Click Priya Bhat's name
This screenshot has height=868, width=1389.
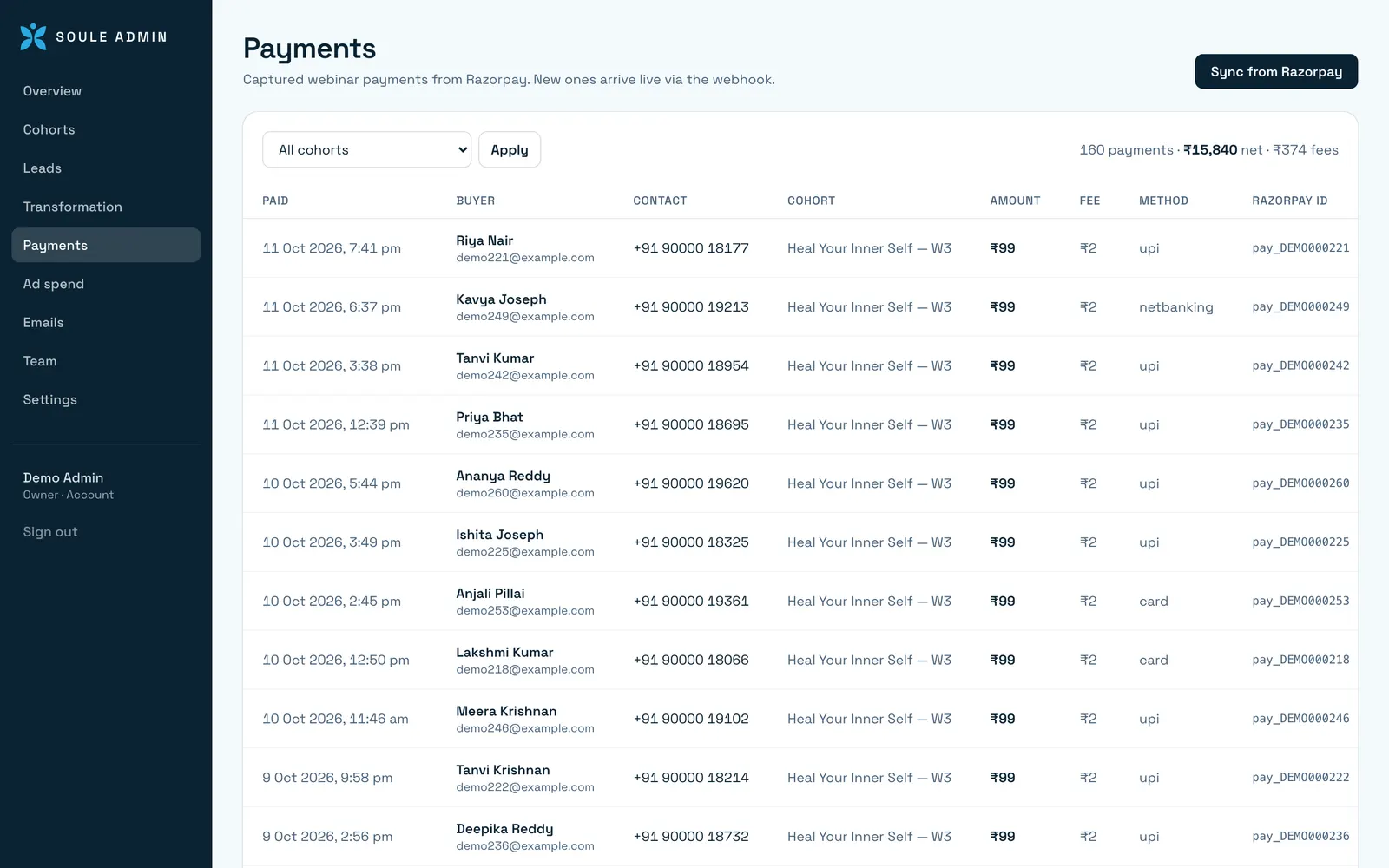490,417
